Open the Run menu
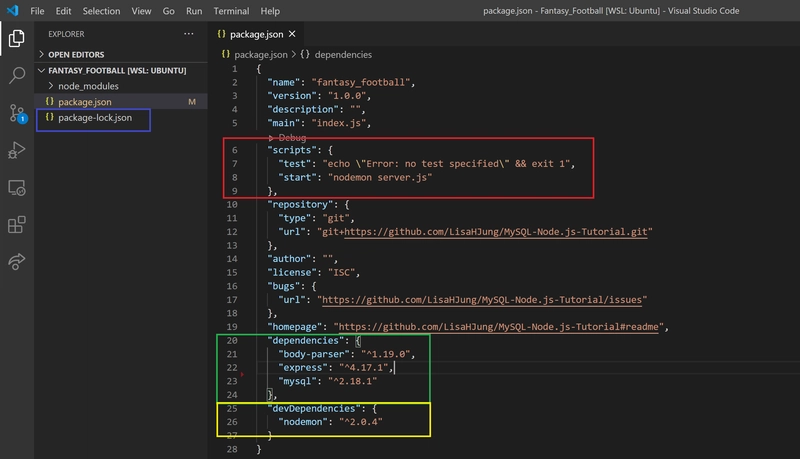 (x=194, y=11)
